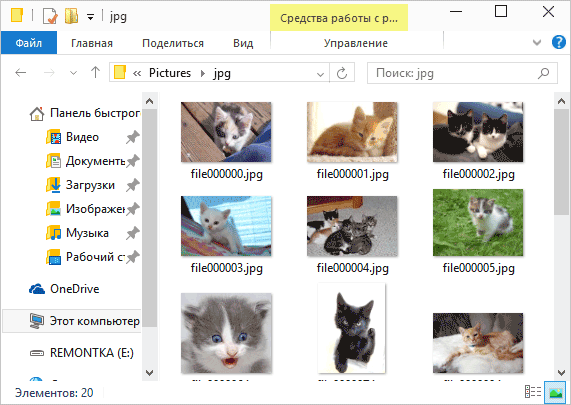Open Панель быстрого доступа in navigation pane
571x405 pixels.
(85, 113)
